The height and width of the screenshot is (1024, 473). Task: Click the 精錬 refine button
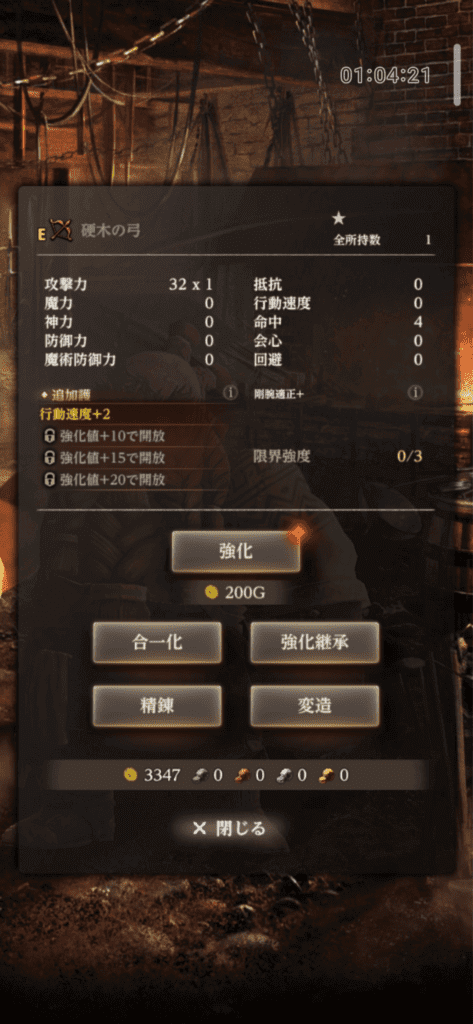click(157, 706)
